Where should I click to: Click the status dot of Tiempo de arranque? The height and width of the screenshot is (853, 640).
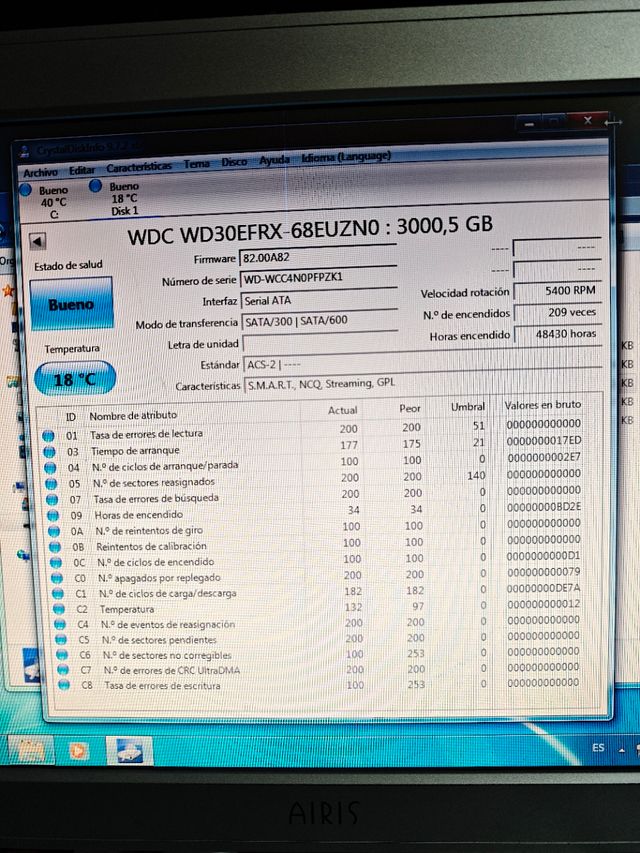[49, 452]
